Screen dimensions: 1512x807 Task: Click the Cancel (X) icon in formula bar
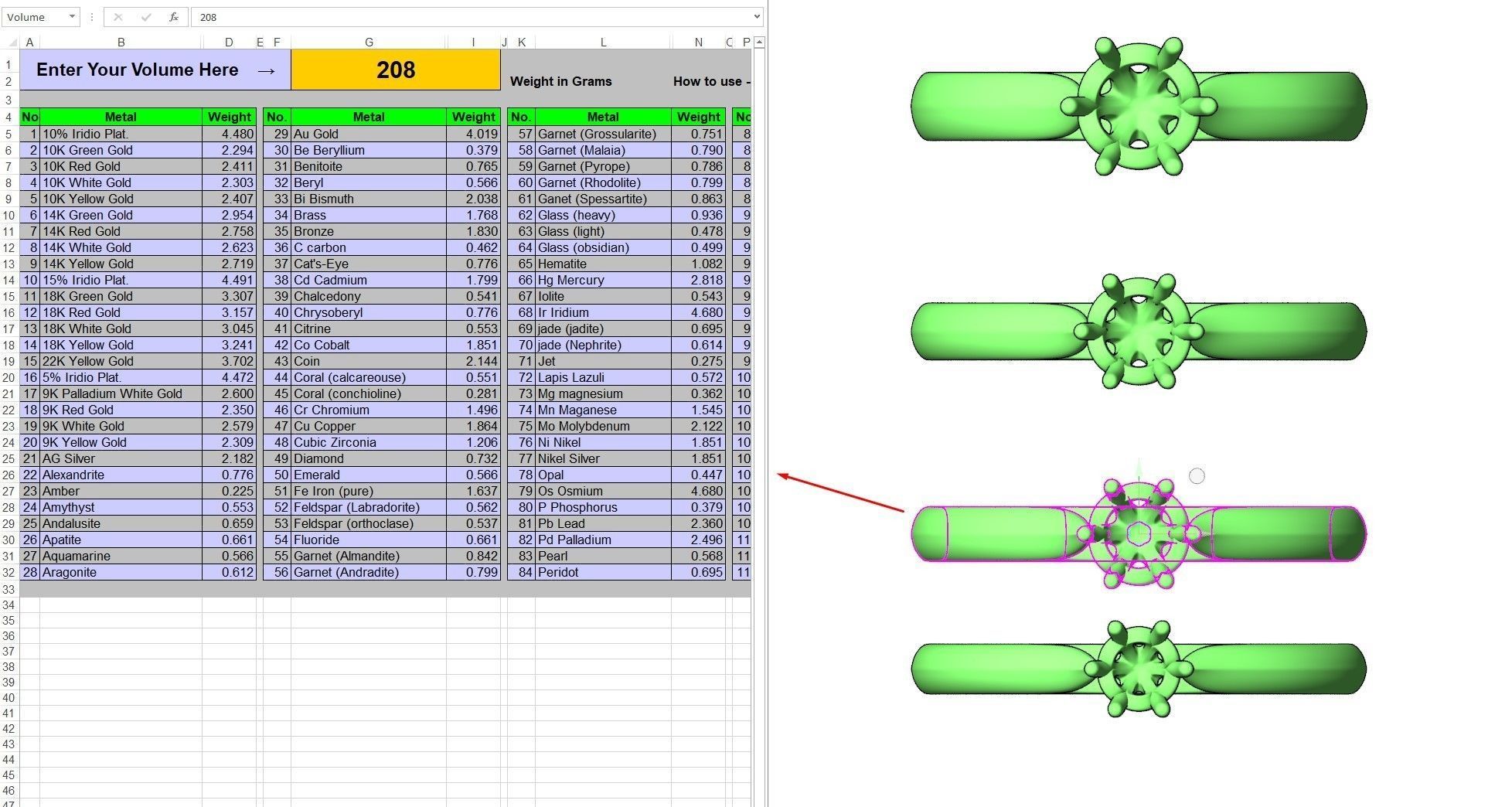click(x=117, y=17)
